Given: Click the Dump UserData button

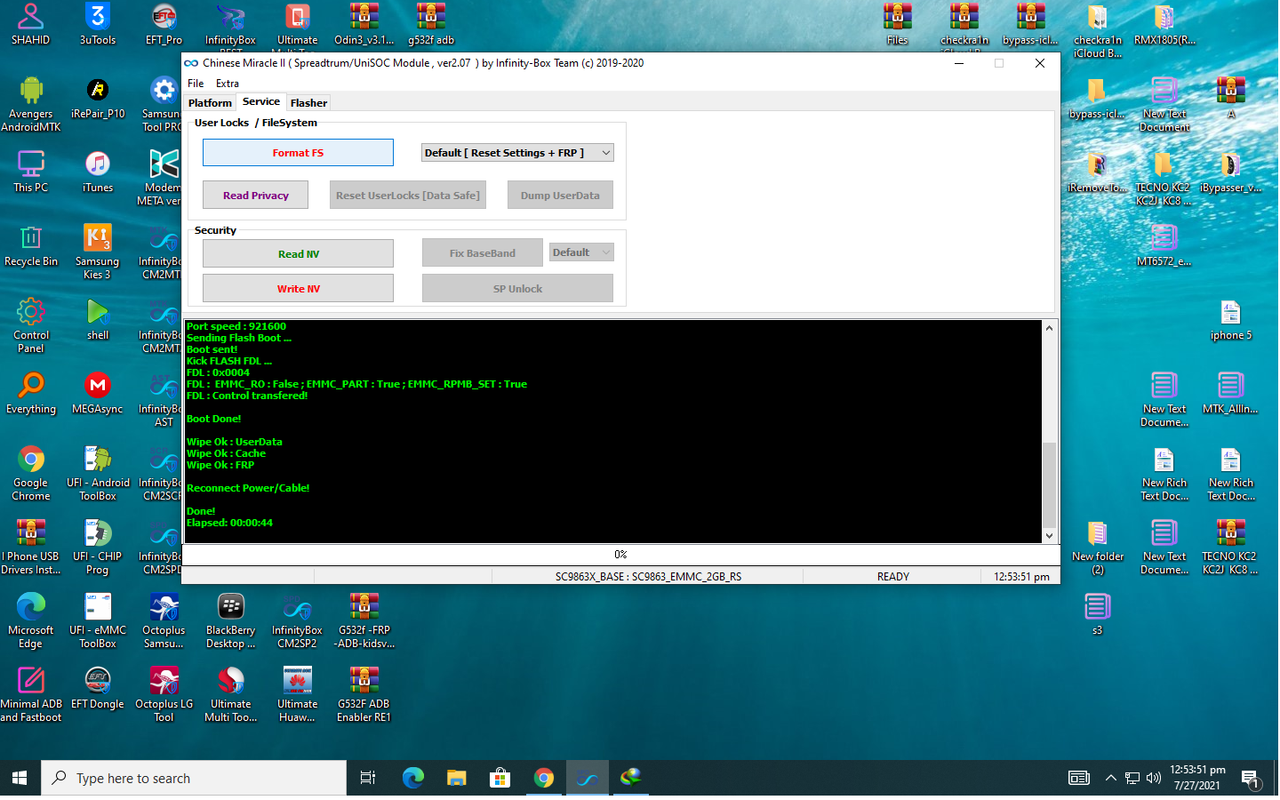Looking at the screenshot, I should (x=560, y=195).
